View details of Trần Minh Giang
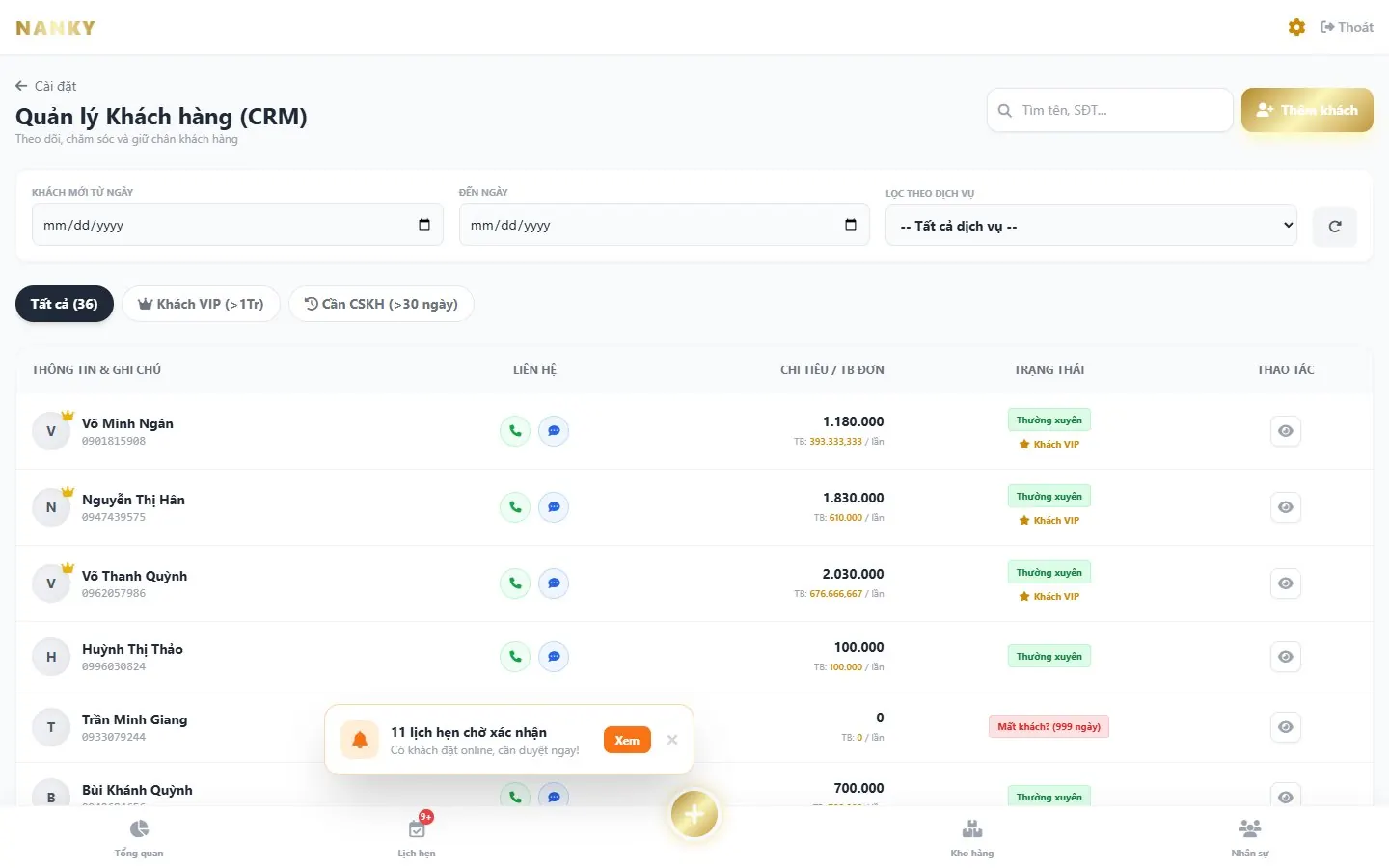This screenshot has height=868, width=1389. (1286, 727)
